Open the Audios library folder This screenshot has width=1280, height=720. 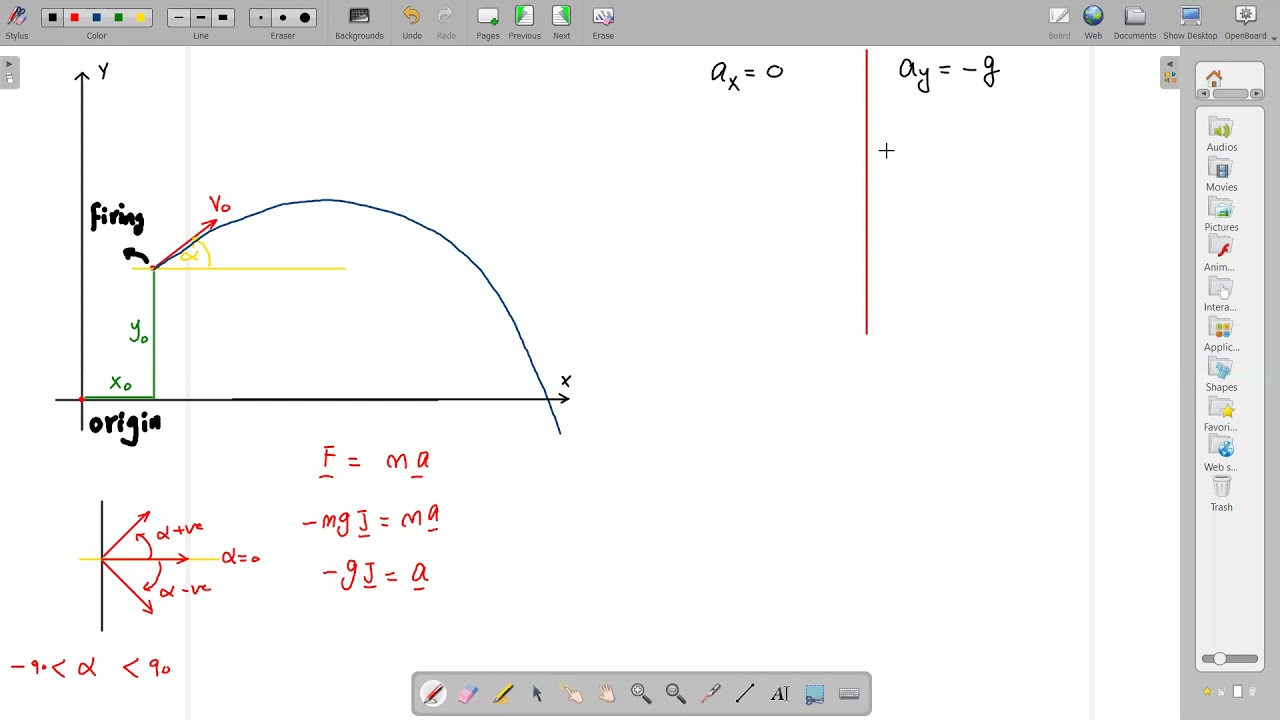(x=1221, y=135)
